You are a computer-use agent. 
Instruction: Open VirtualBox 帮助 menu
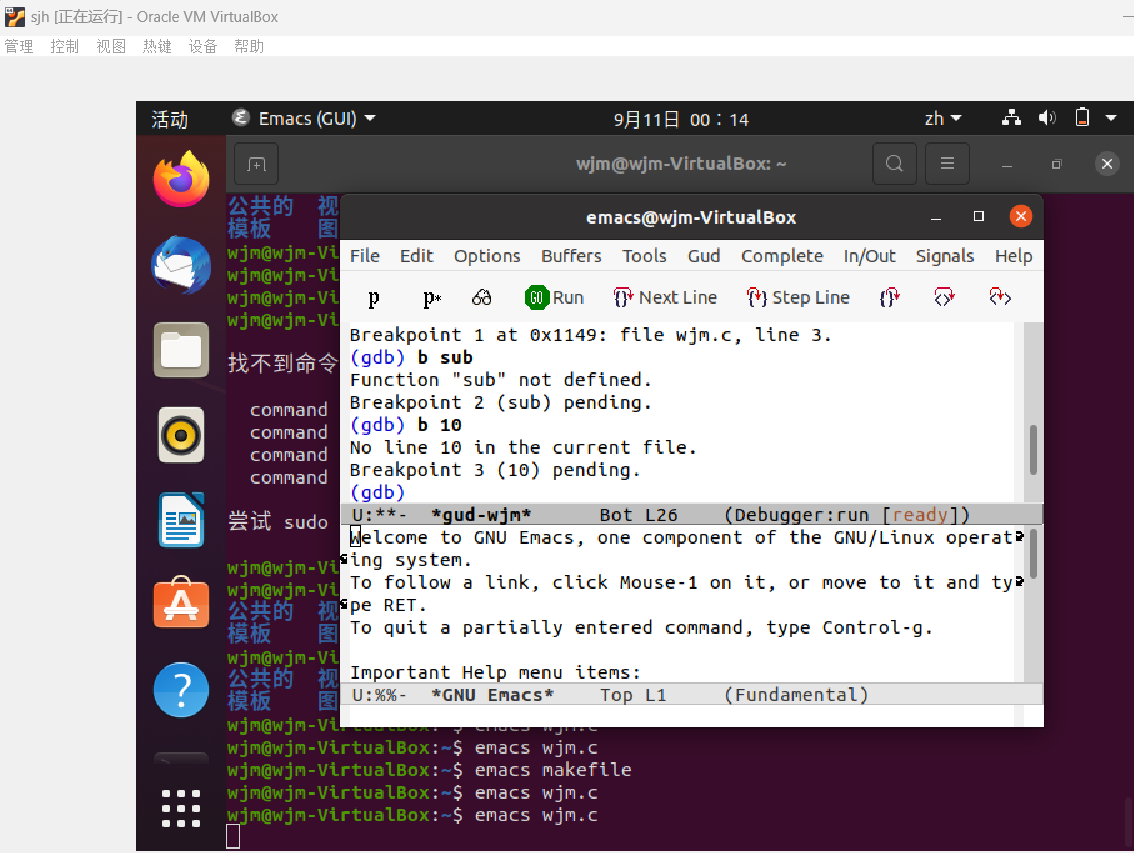249,46
